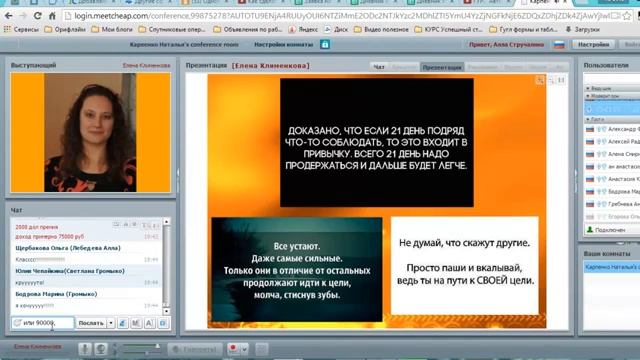Open the Сервисы apps shortcut
The height and width of the screenshot is (360, 640).
coord(21,29)
